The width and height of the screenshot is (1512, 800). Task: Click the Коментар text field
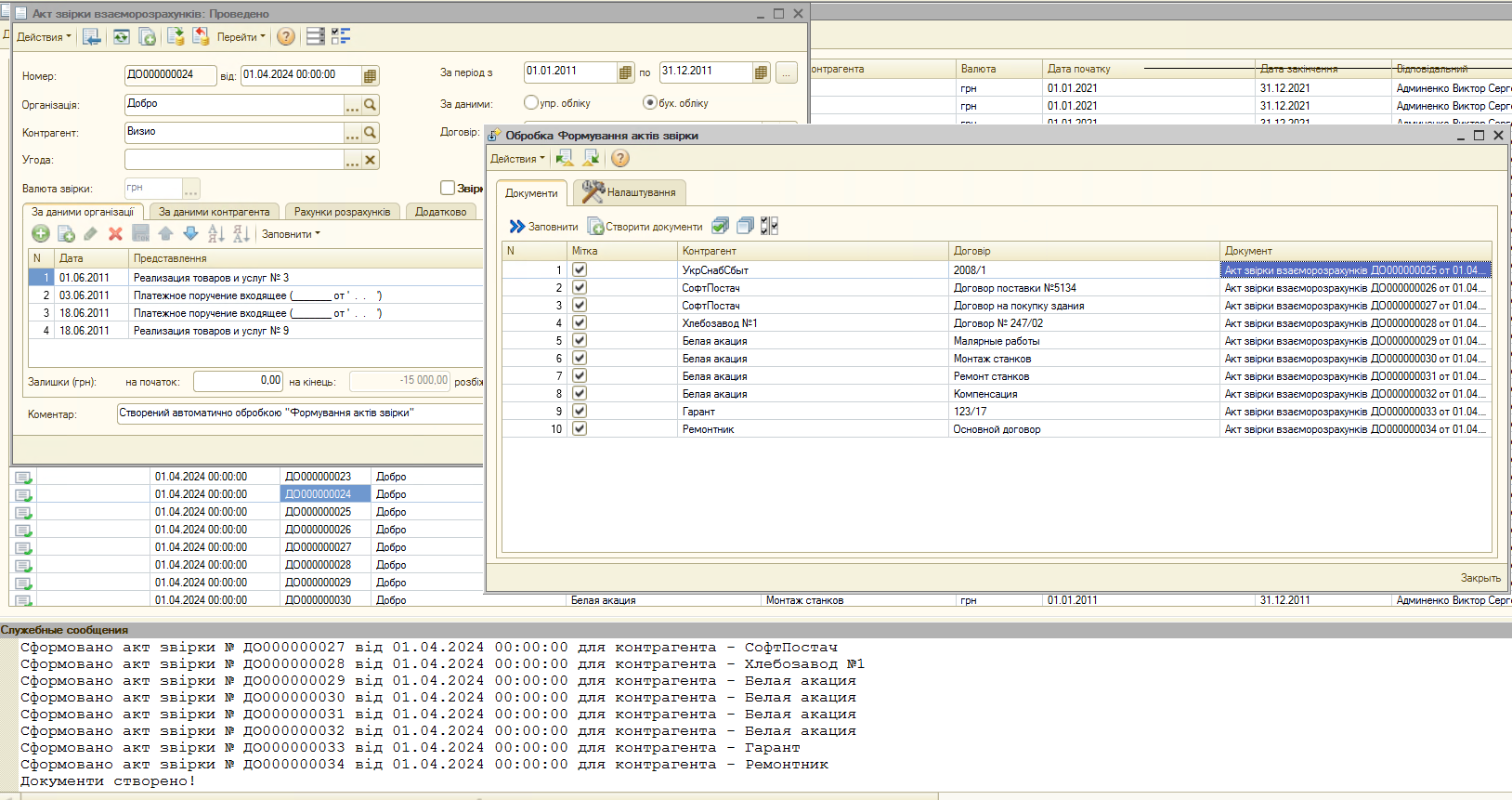click(x=300, y=413)
